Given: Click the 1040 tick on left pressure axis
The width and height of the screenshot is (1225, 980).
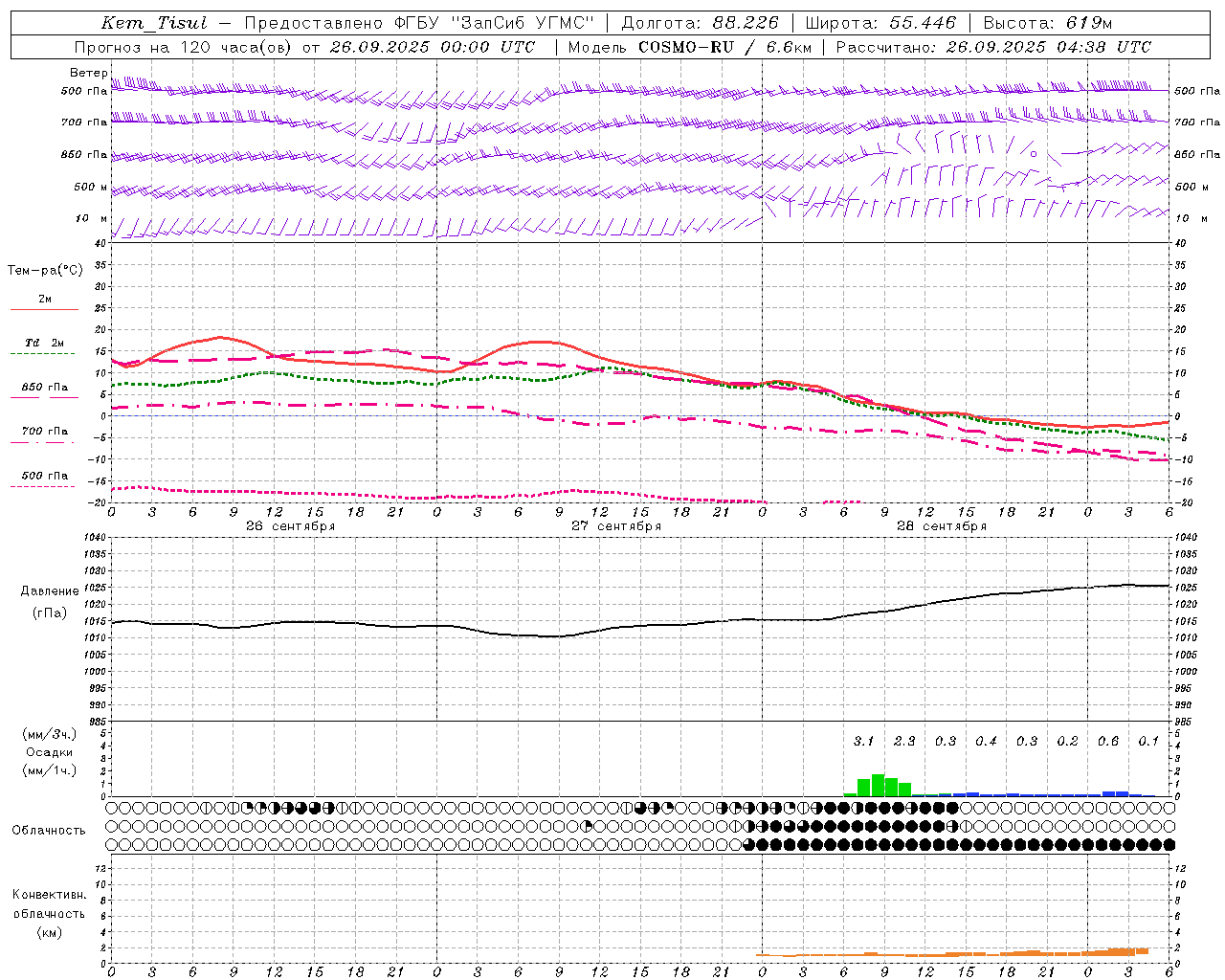Looking at the screenshot, I should 96,538.
